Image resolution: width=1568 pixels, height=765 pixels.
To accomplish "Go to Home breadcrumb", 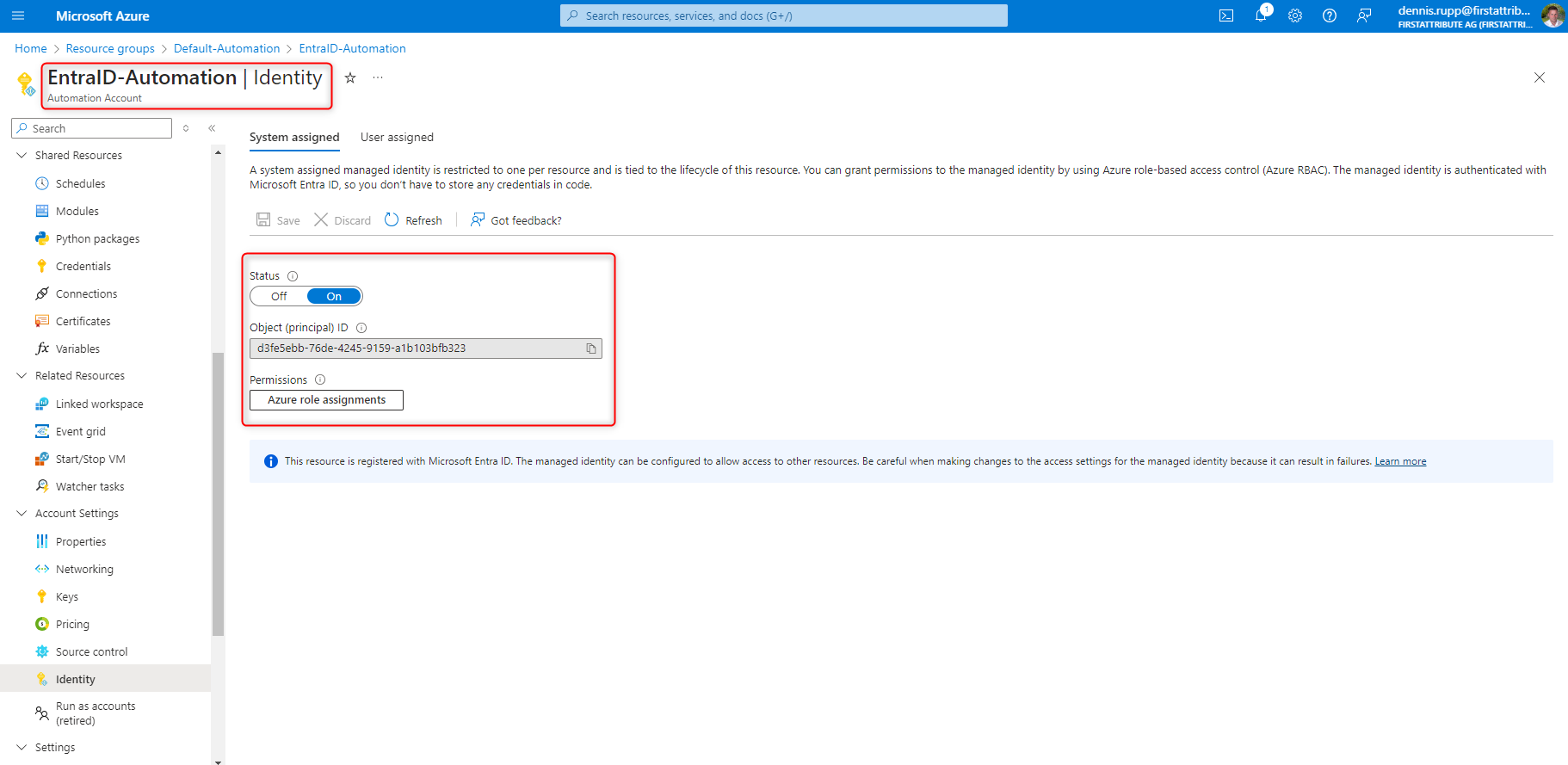I will (31, 49).
